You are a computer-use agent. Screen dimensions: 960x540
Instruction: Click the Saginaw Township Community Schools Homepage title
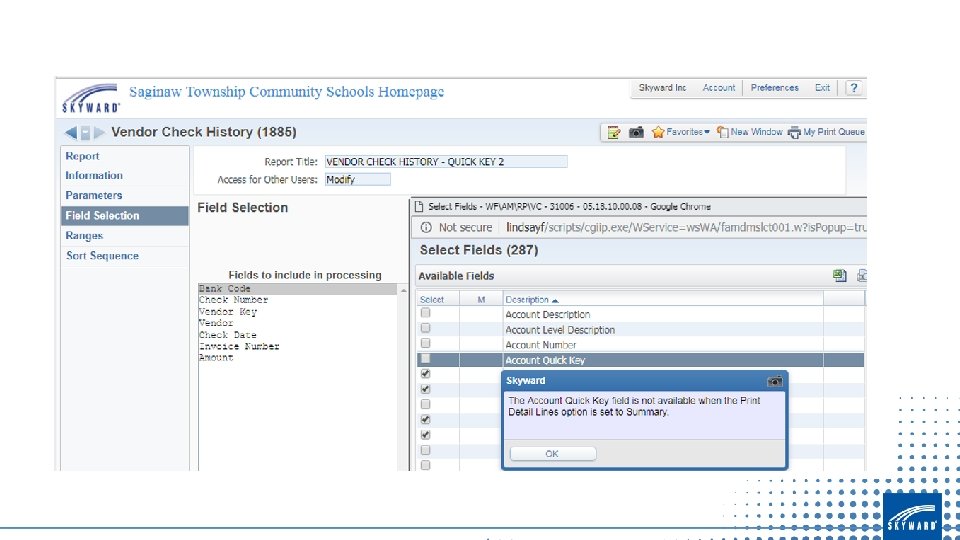(x=286, y=92)
